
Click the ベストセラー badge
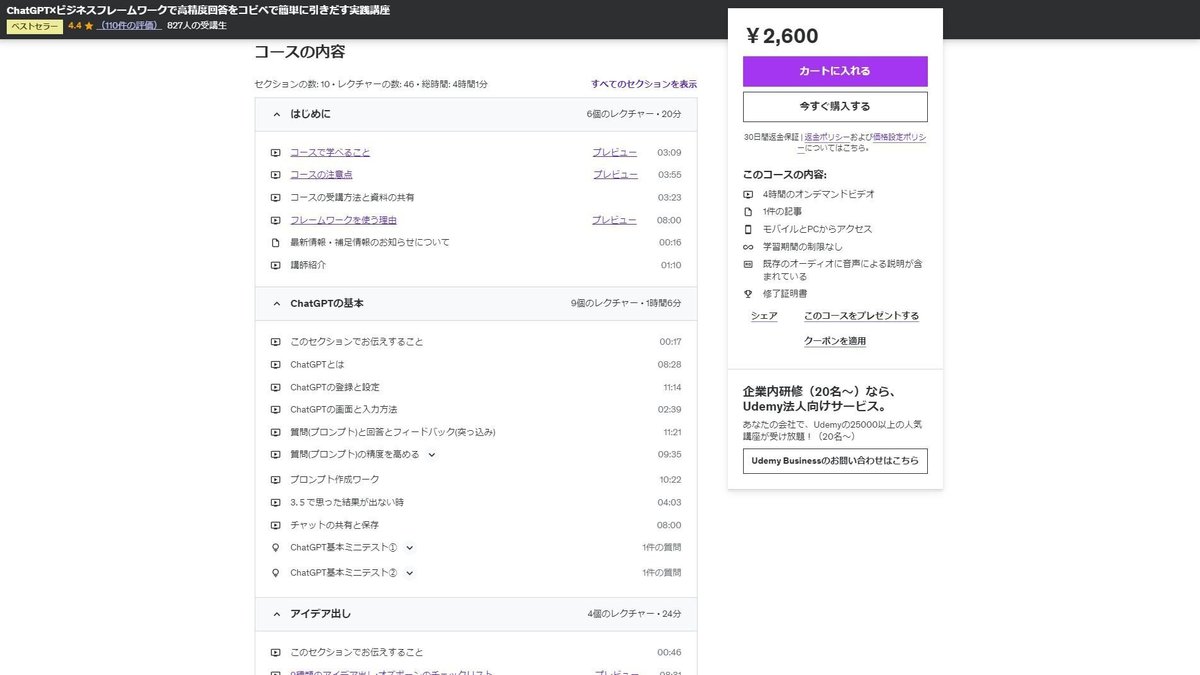pos(34,27)
